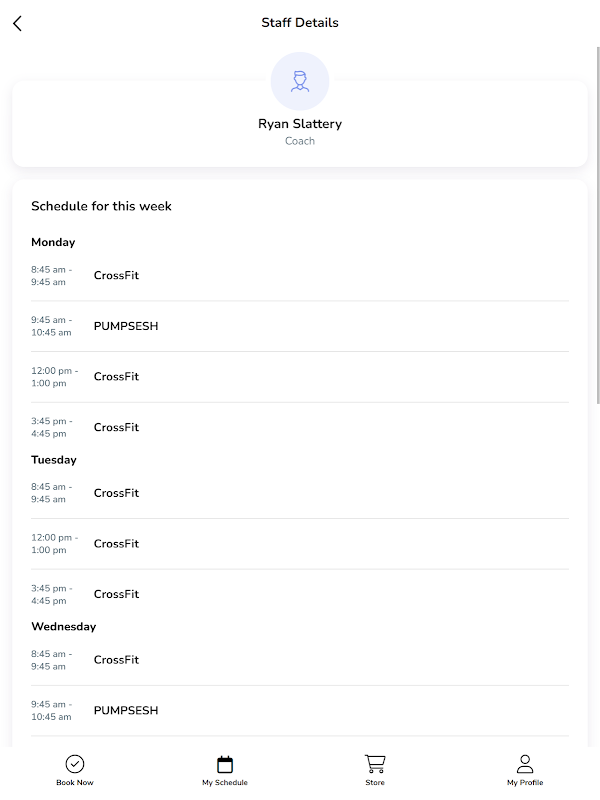
Task: Open Tuesday 8:45 am CrossFit class
Action: pos(116,493)
